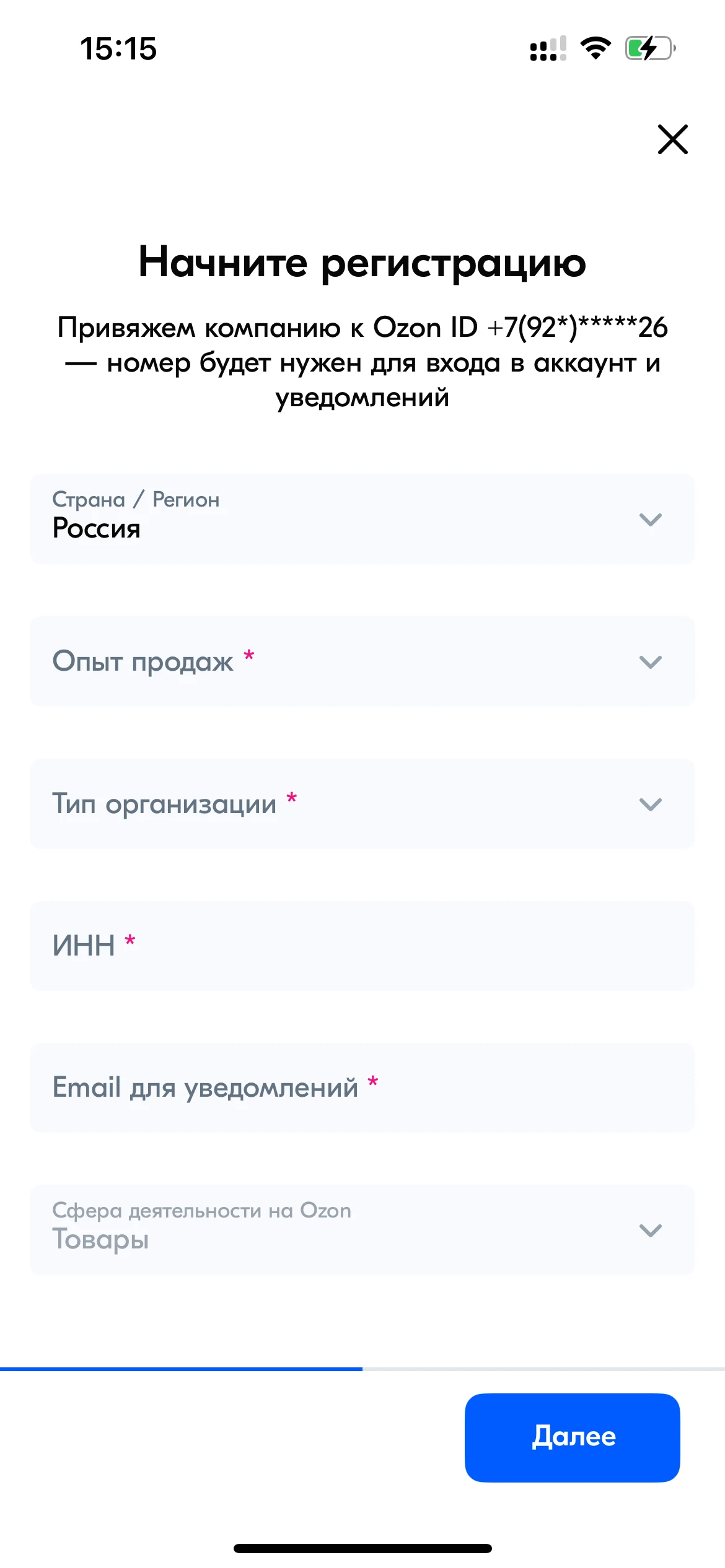Viewport: 725px width, 1568px height.
Task: Close the registration form with the X
Action: coord(672,139)
